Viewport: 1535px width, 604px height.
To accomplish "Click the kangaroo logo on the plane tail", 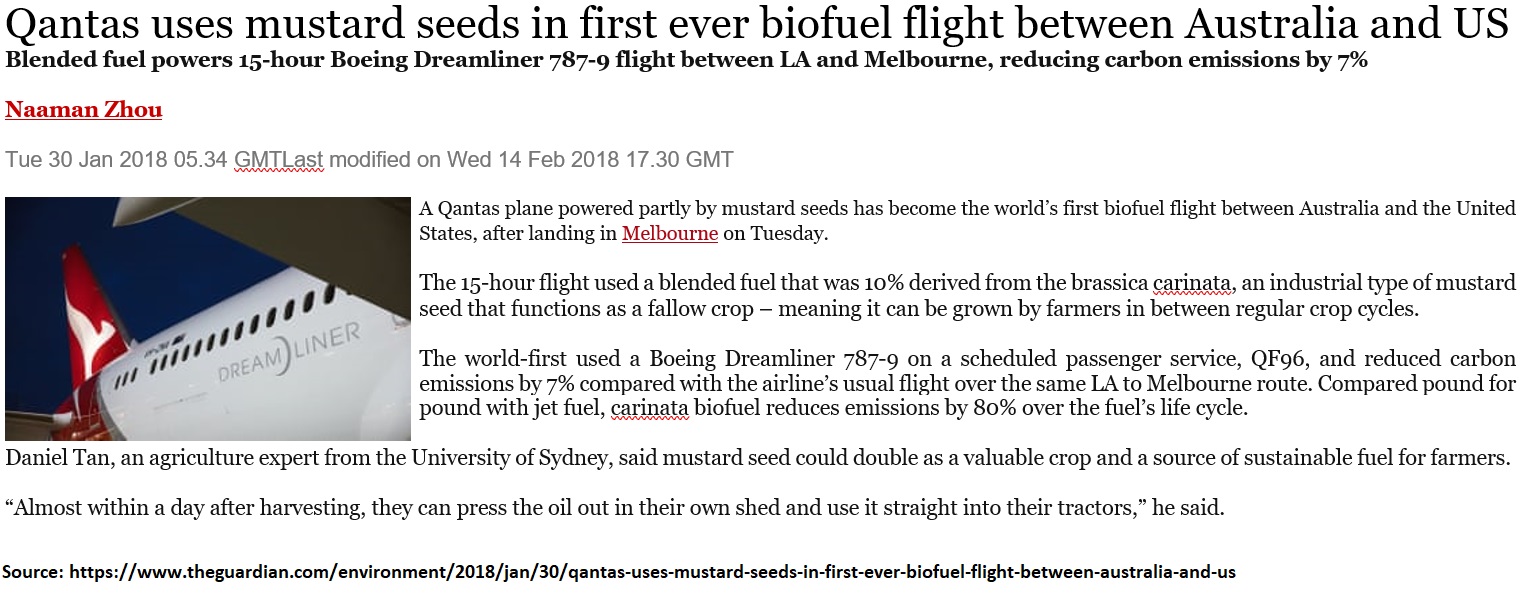I will [x=95, y=320].
